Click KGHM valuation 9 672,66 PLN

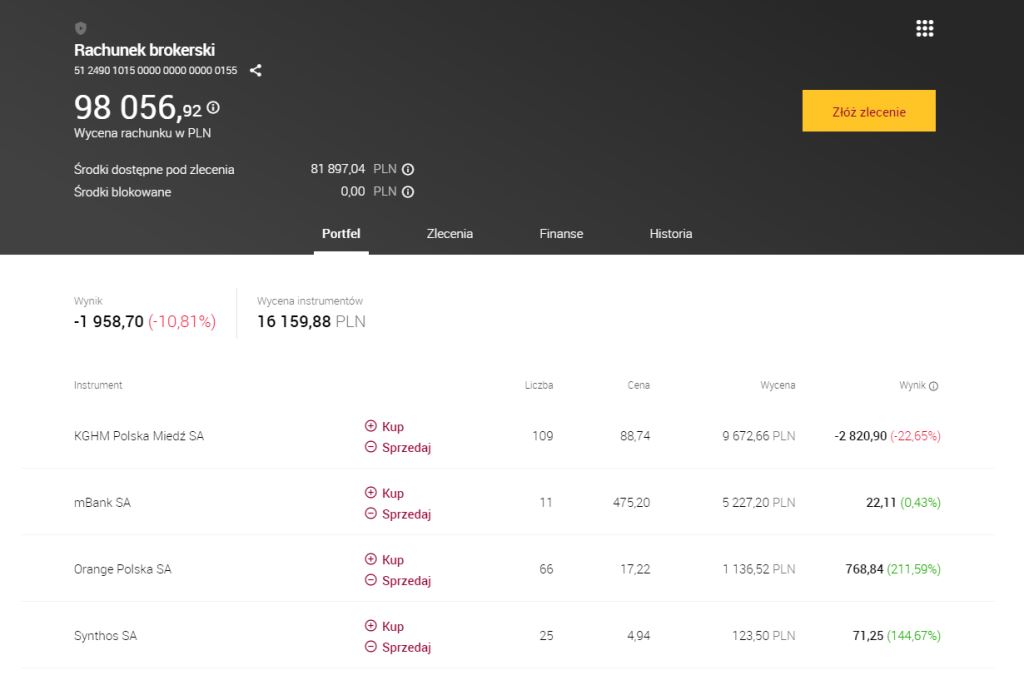tap(759, 436)
